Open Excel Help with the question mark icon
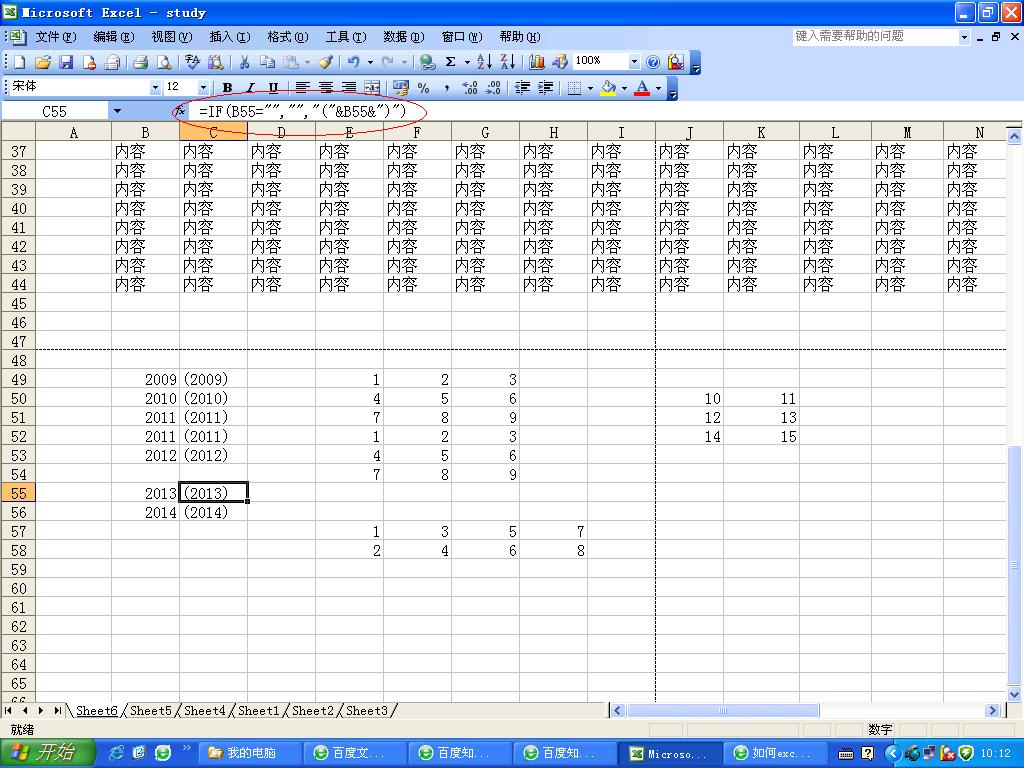 click(x=652, y=62)
